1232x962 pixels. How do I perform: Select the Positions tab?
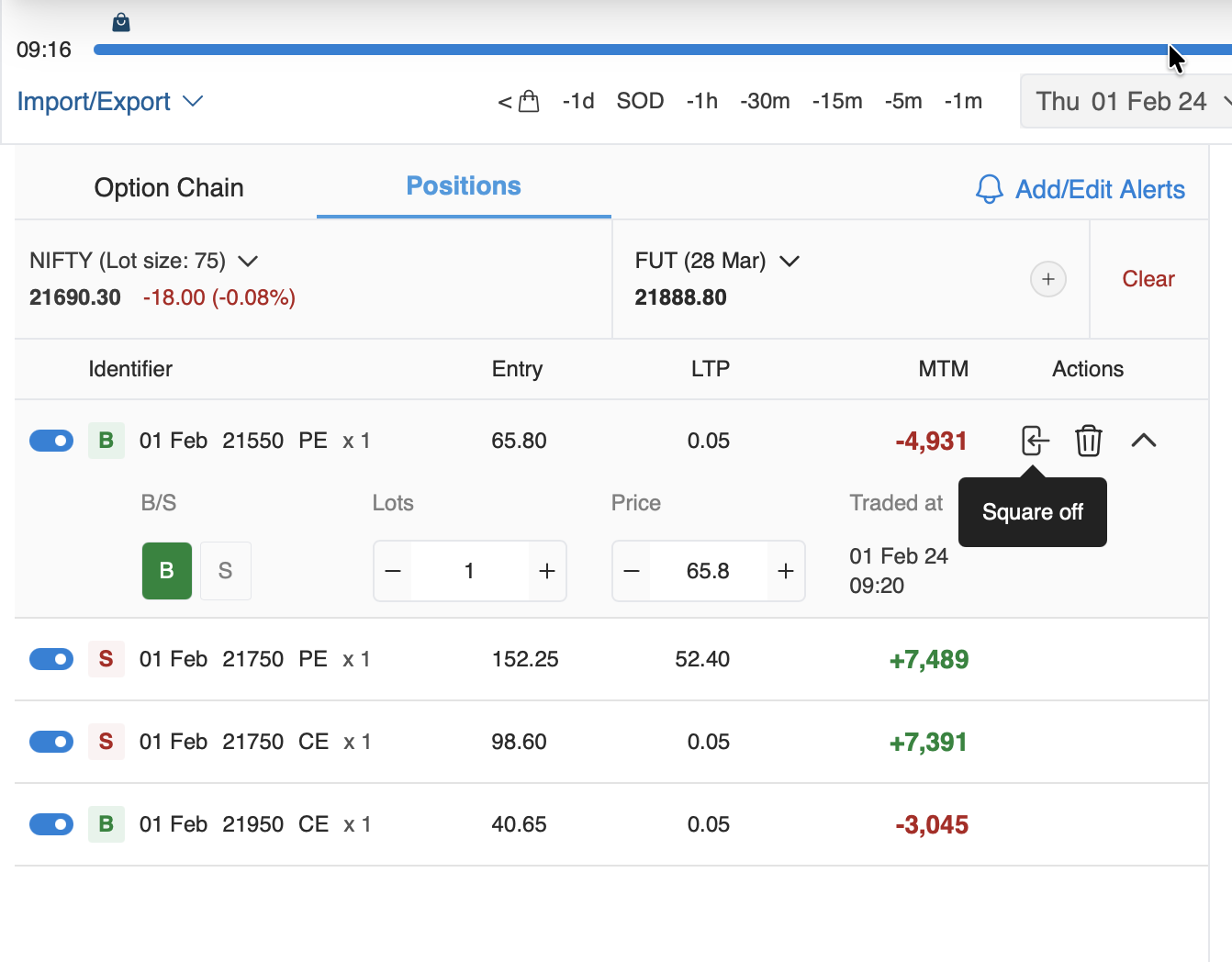(464, 186)
